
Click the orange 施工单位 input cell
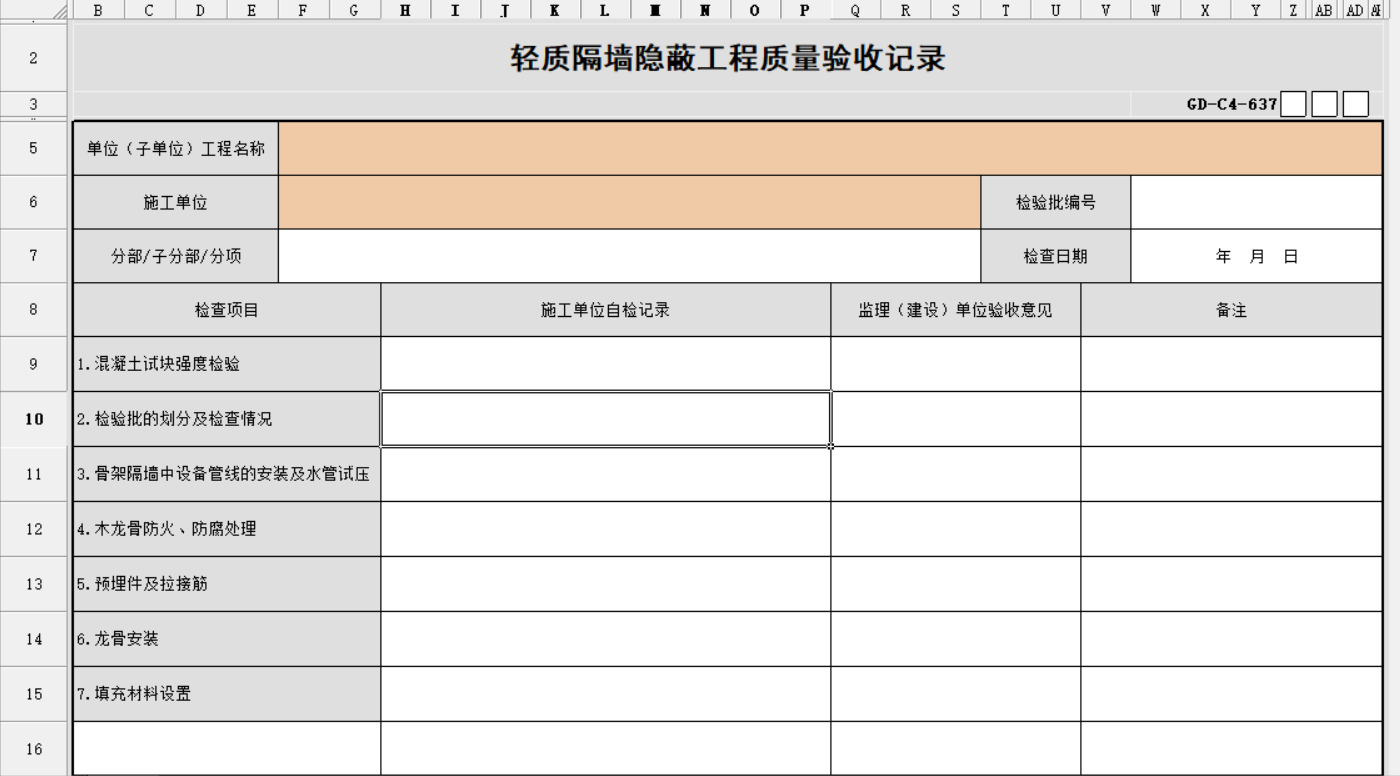[630, 203]
